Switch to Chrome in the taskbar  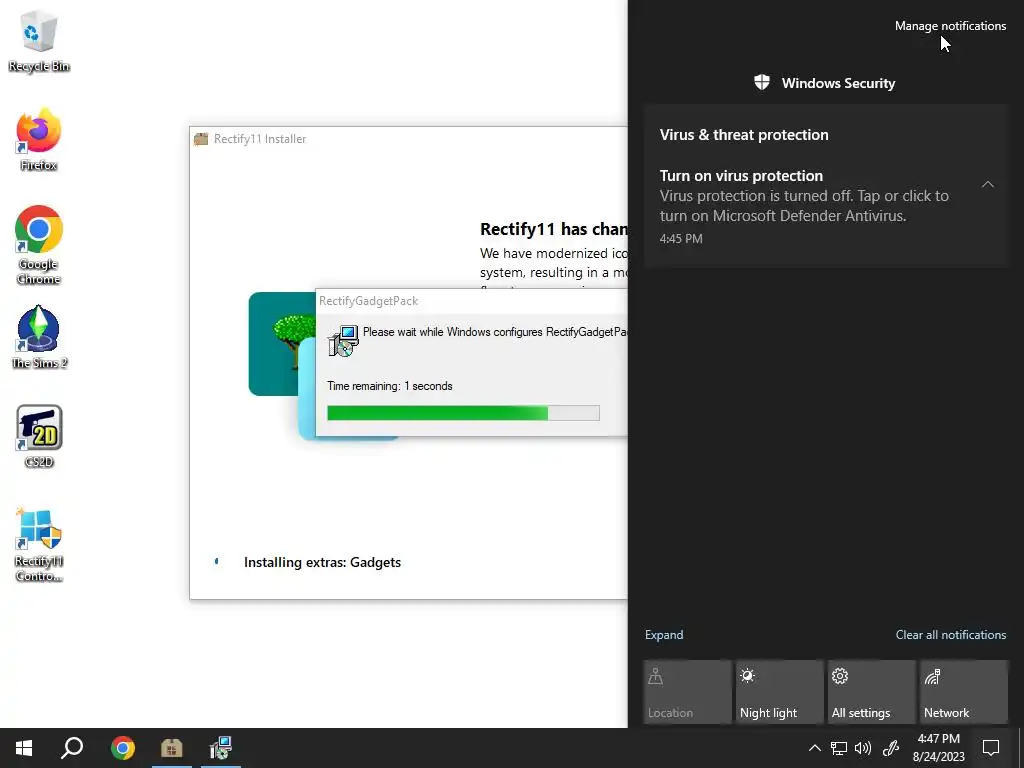click(x=122, y=748)
